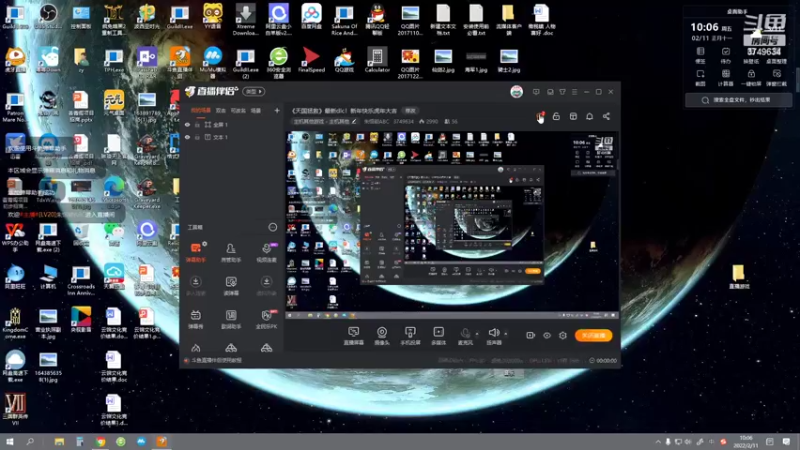The width and height of the screenshot is (800, 450).
Task: Click the 00:00:00 timer in status bar
Action: click(x=603, y=360)
